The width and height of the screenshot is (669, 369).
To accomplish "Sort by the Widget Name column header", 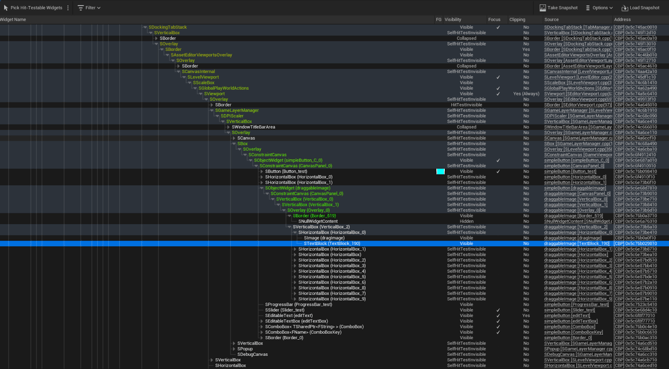I will [13, 20].
